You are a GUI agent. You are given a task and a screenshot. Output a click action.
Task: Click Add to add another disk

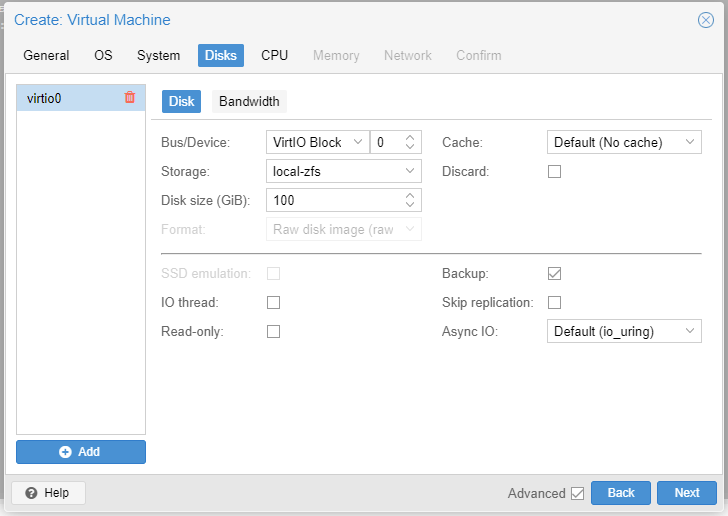(x=81, y=452)
